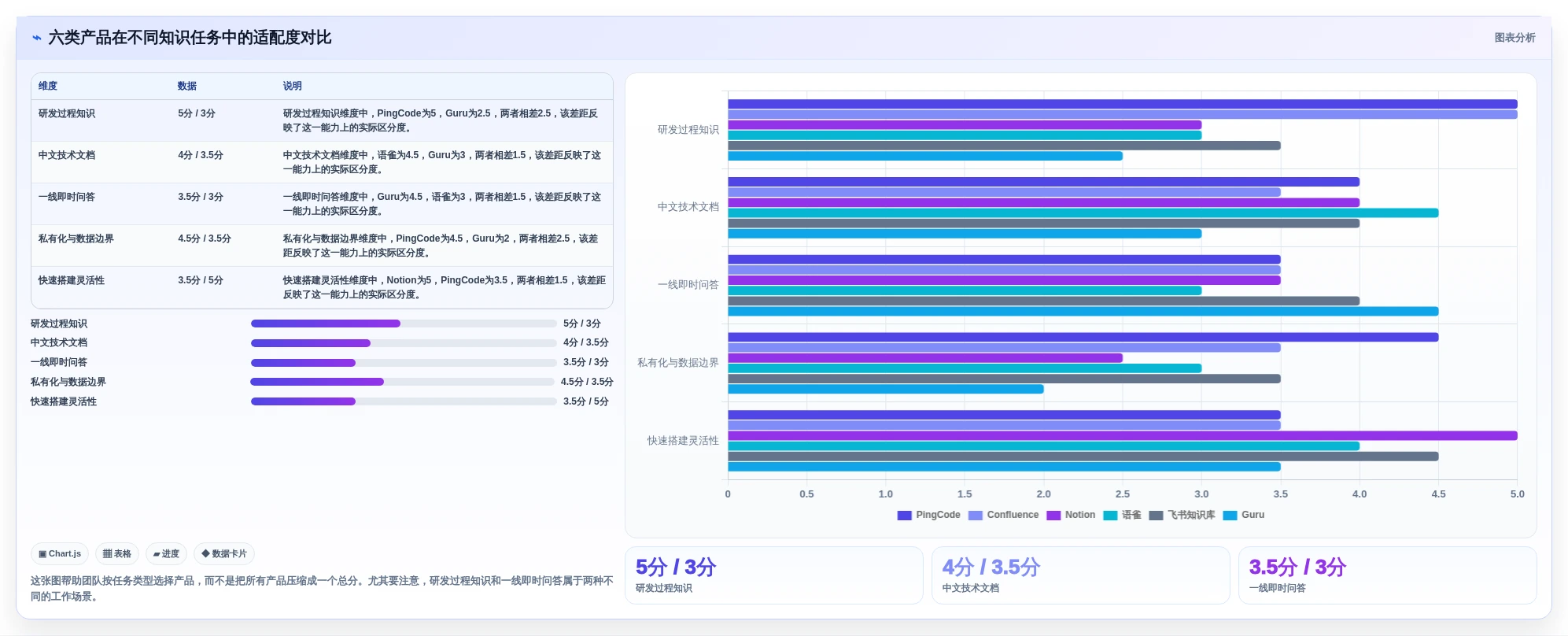Open the 3.5分 / 3分 一线即时问答 data card

click(1387, 575)
